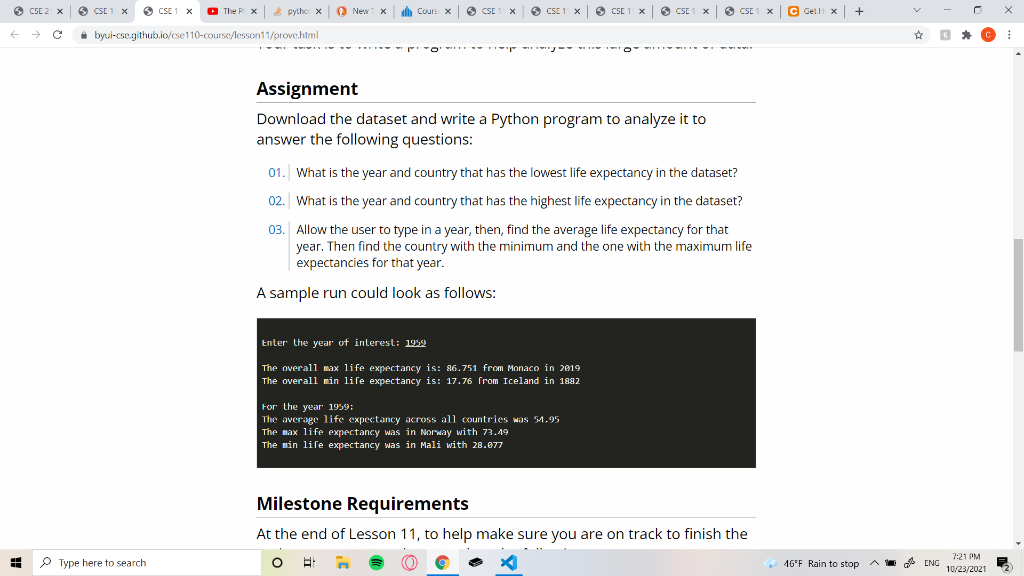This screenshot has height=576, width=1024.
Task: Click the 'Norway with 73.49' line
Action: [385, 432]
